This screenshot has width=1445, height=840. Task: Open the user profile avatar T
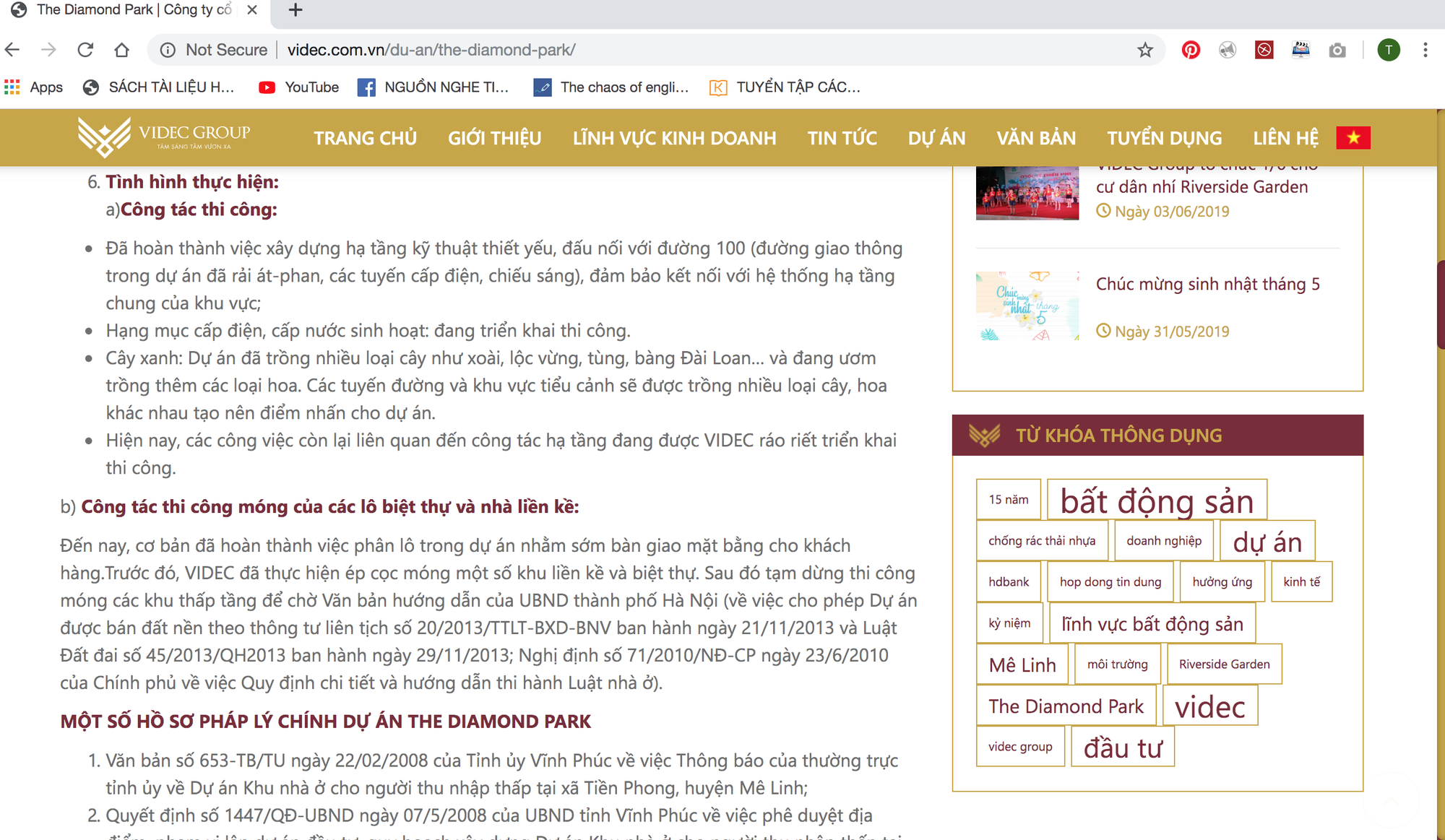[x=1388, y=50]
